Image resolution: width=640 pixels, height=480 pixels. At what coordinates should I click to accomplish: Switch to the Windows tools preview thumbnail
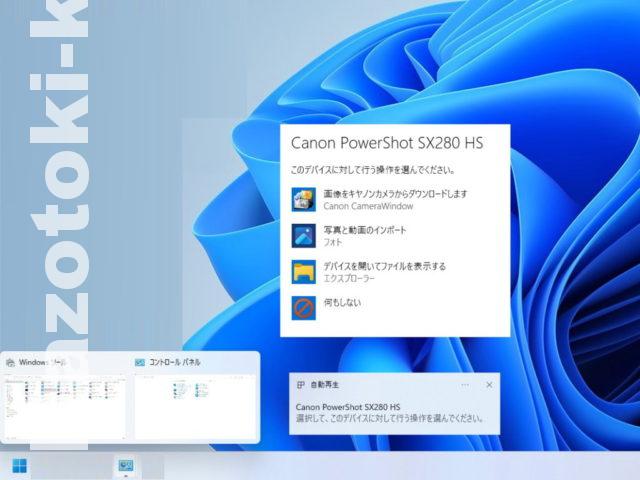(65, 404)
